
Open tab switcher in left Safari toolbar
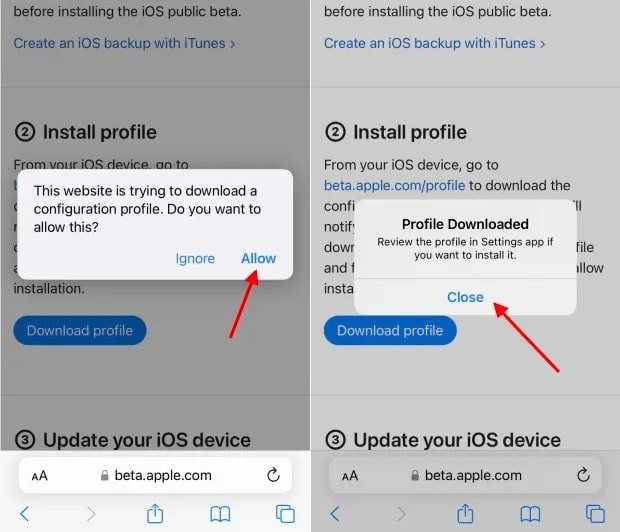285,514
